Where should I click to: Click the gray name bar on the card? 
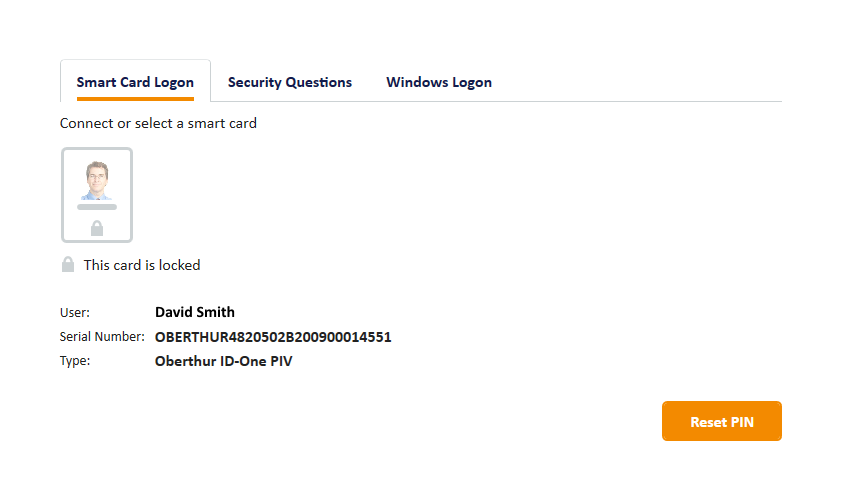[97, 207]
